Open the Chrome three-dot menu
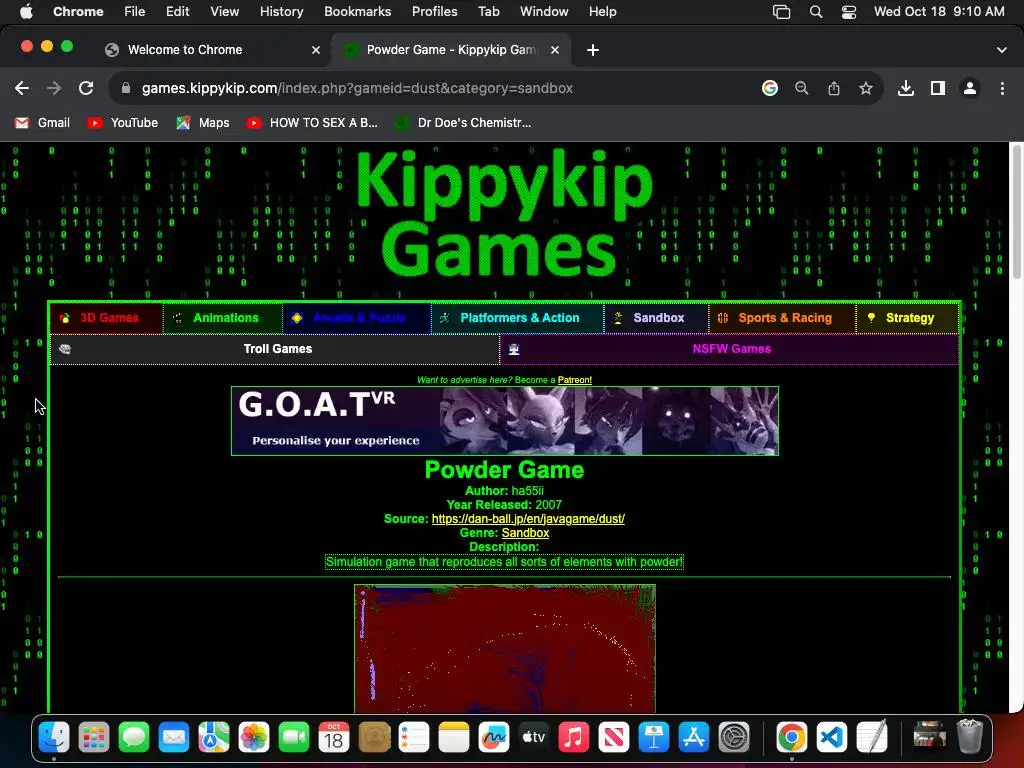 click(x=1002, y=88)
